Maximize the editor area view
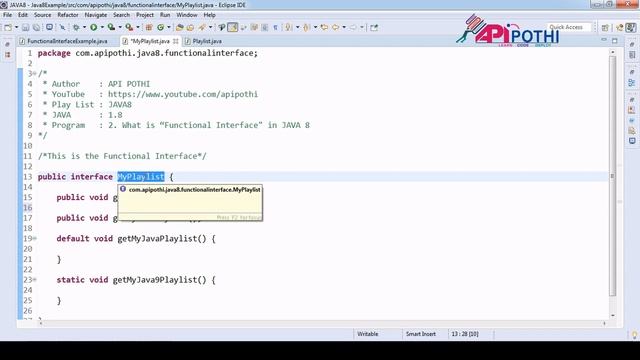 click(615, 40)
